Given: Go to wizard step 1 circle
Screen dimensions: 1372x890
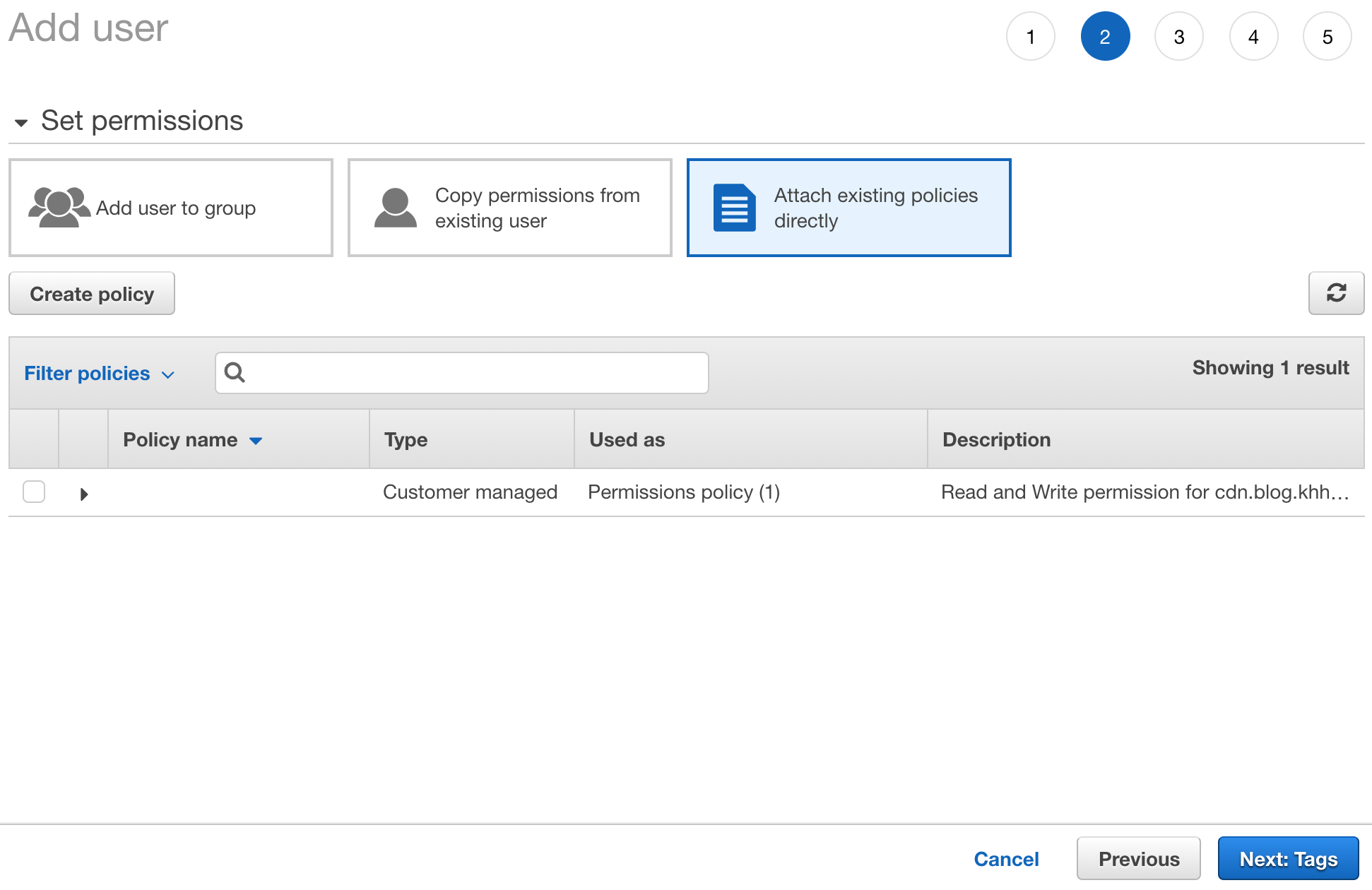Looking at the screenshot, I should [1030, 37].
